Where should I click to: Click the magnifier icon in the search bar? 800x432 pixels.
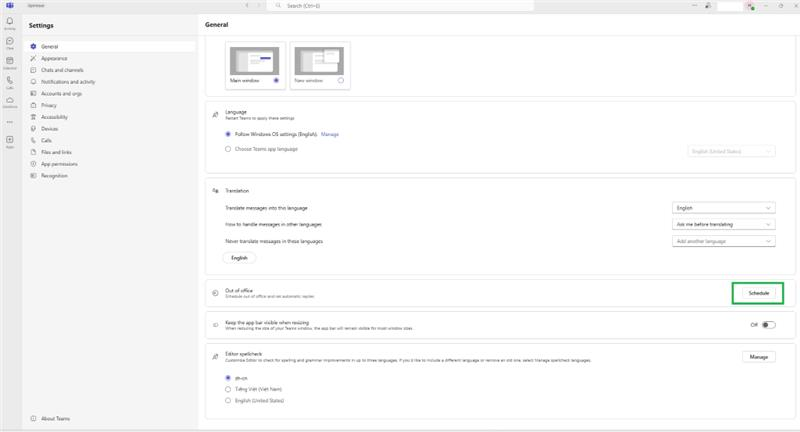coord(278,6)
